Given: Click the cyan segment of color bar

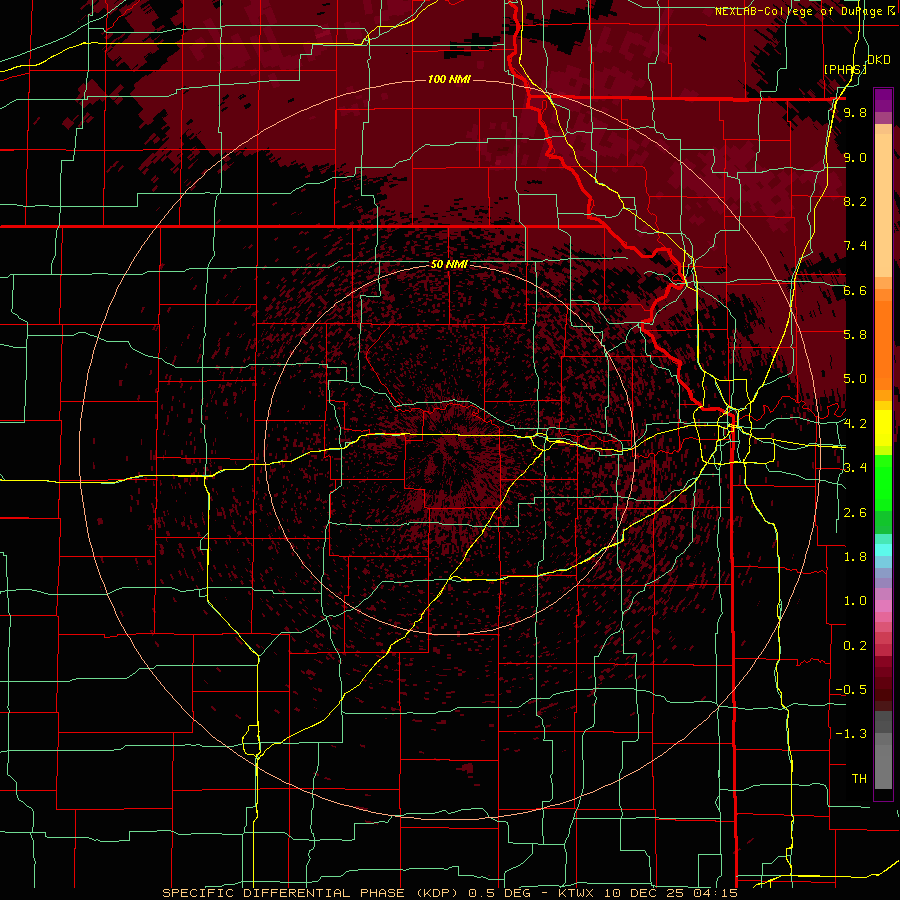Looking at the screenshot, I should (883, 550).
